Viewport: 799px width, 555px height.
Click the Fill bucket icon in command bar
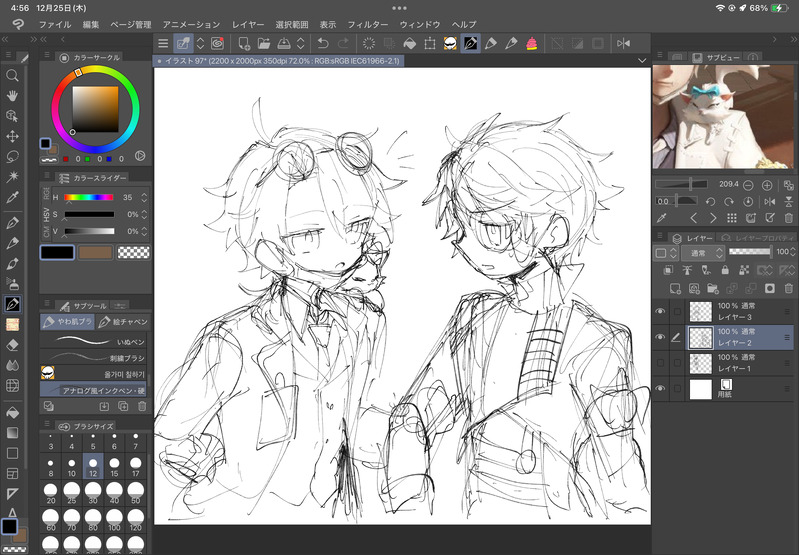point(409,43)
